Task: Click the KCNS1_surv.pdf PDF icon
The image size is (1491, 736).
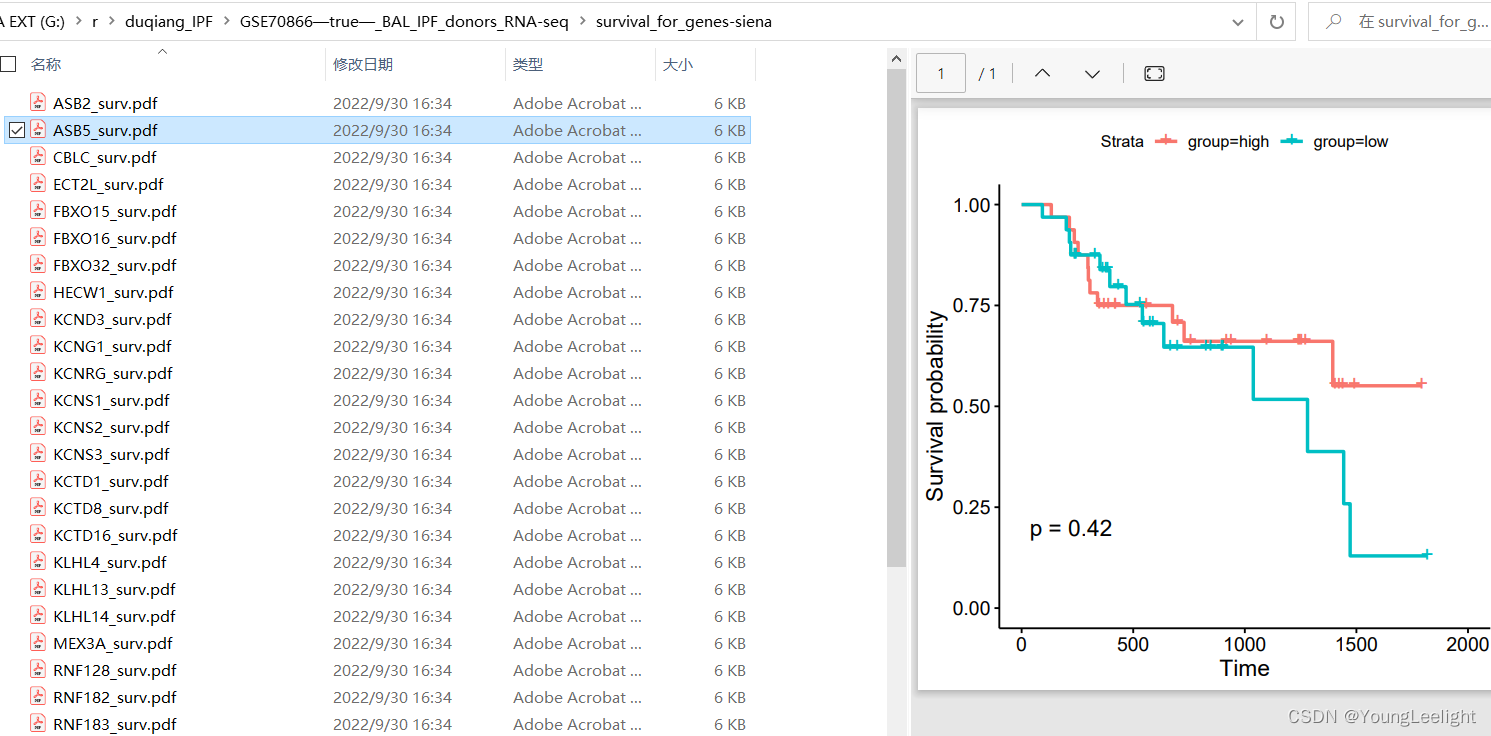Action: point(38,400)
